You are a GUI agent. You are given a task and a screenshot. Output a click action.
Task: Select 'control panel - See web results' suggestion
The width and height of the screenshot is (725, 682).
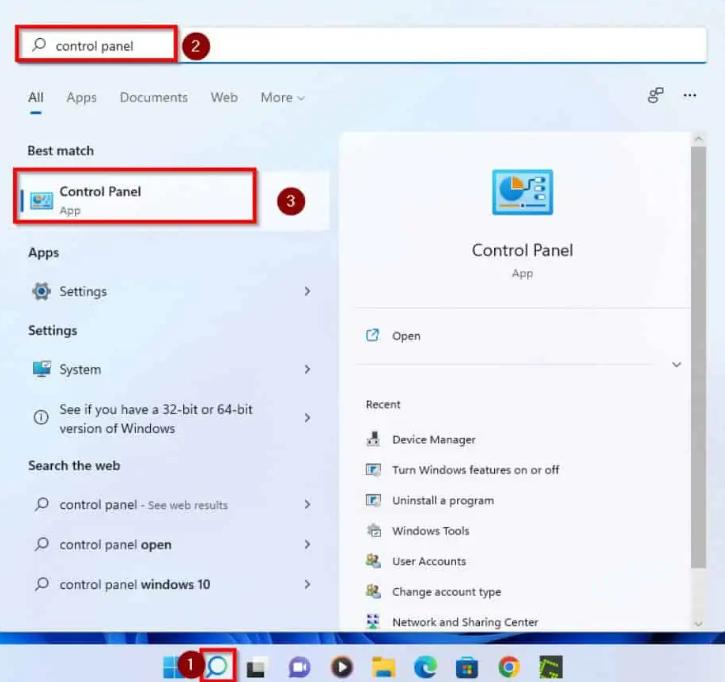(x=172, y=504)
